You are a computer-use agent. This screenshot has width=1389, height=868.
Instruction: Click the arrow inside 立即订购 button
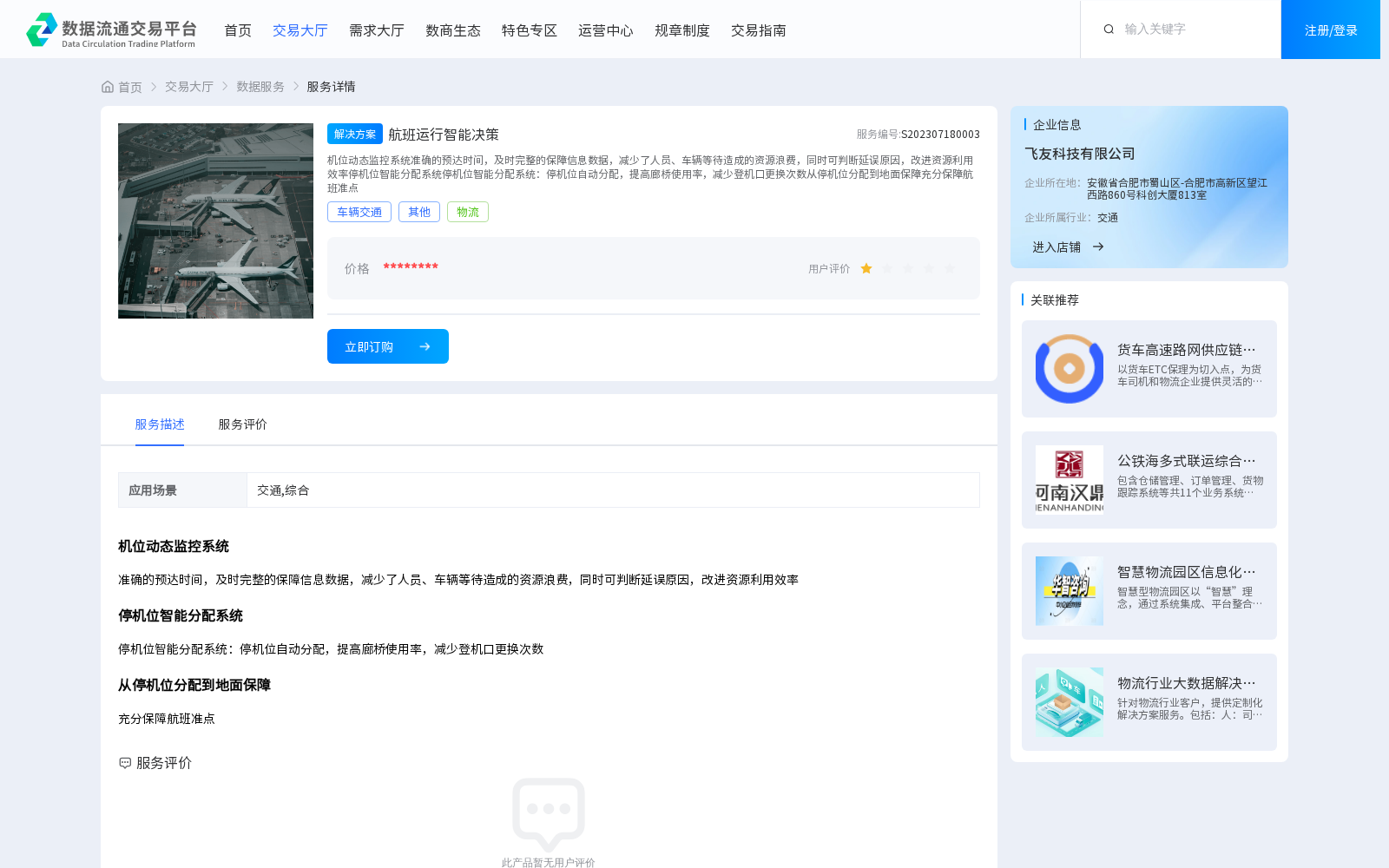[x=425, y=346]
